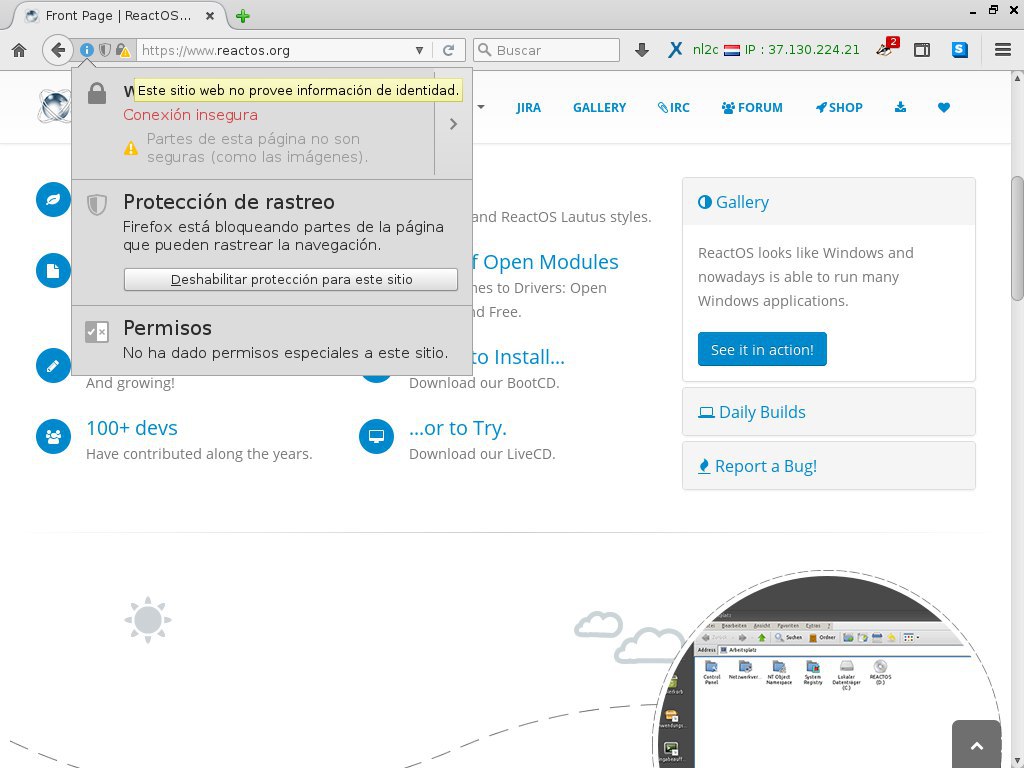
Task: Click the vertical page scrollbar thumb
Action: coord(1017,238)
